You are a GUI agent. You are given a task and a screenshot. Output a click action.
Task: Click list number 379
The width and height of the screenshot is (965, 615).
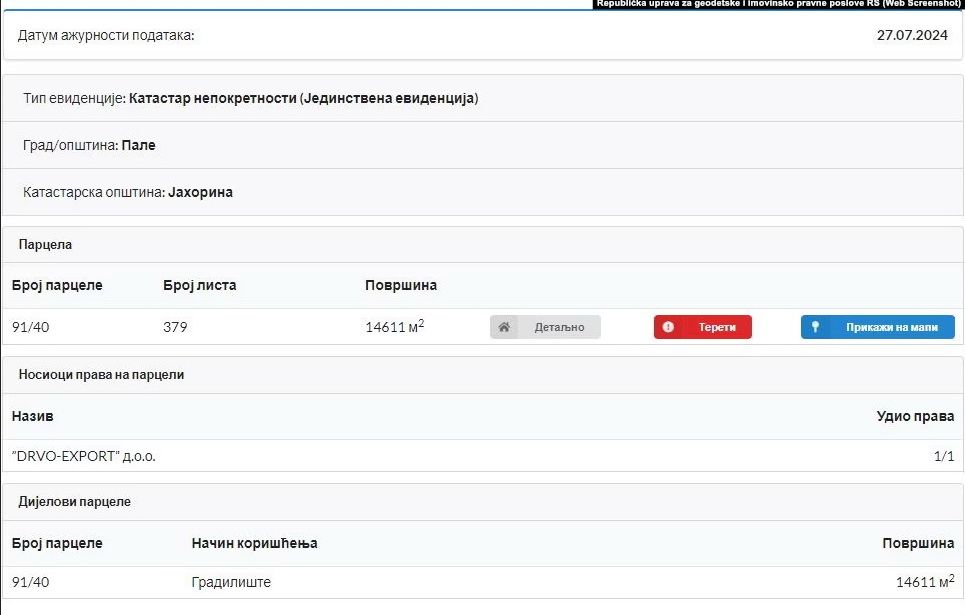[175, 327]
